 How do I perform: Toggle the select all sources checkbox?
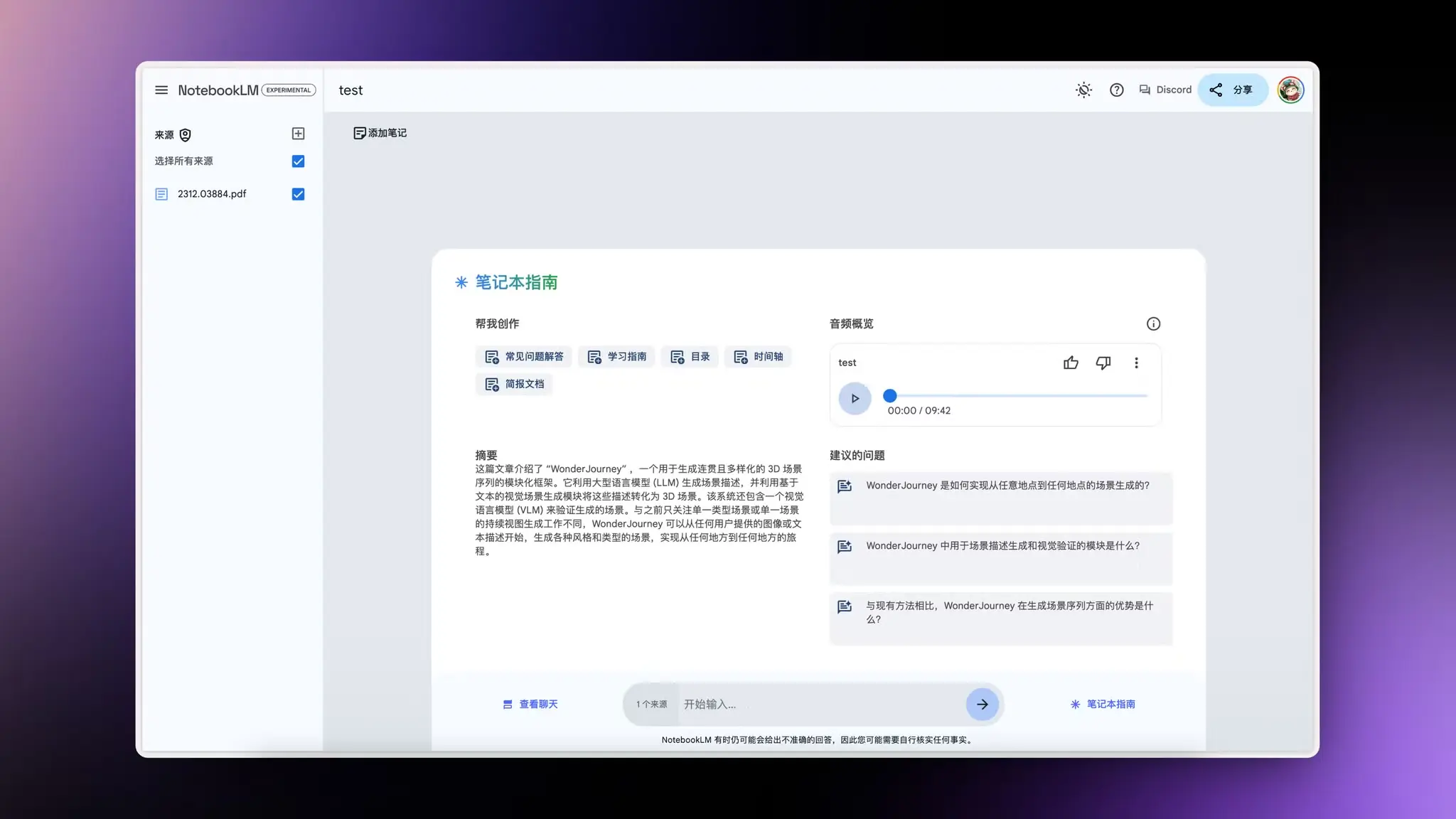[x=299, y=161]
